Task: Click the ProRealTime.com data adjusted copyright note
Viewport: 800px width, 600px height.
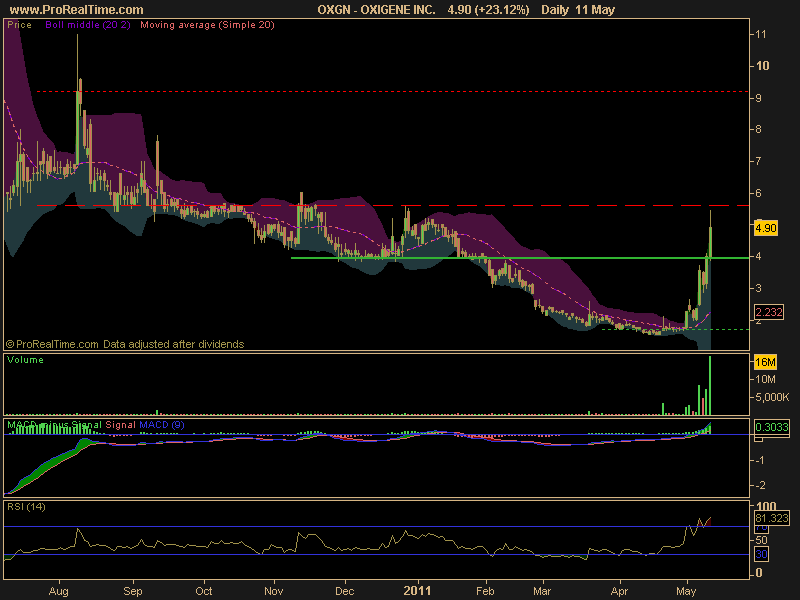Action: pos(124,344)
